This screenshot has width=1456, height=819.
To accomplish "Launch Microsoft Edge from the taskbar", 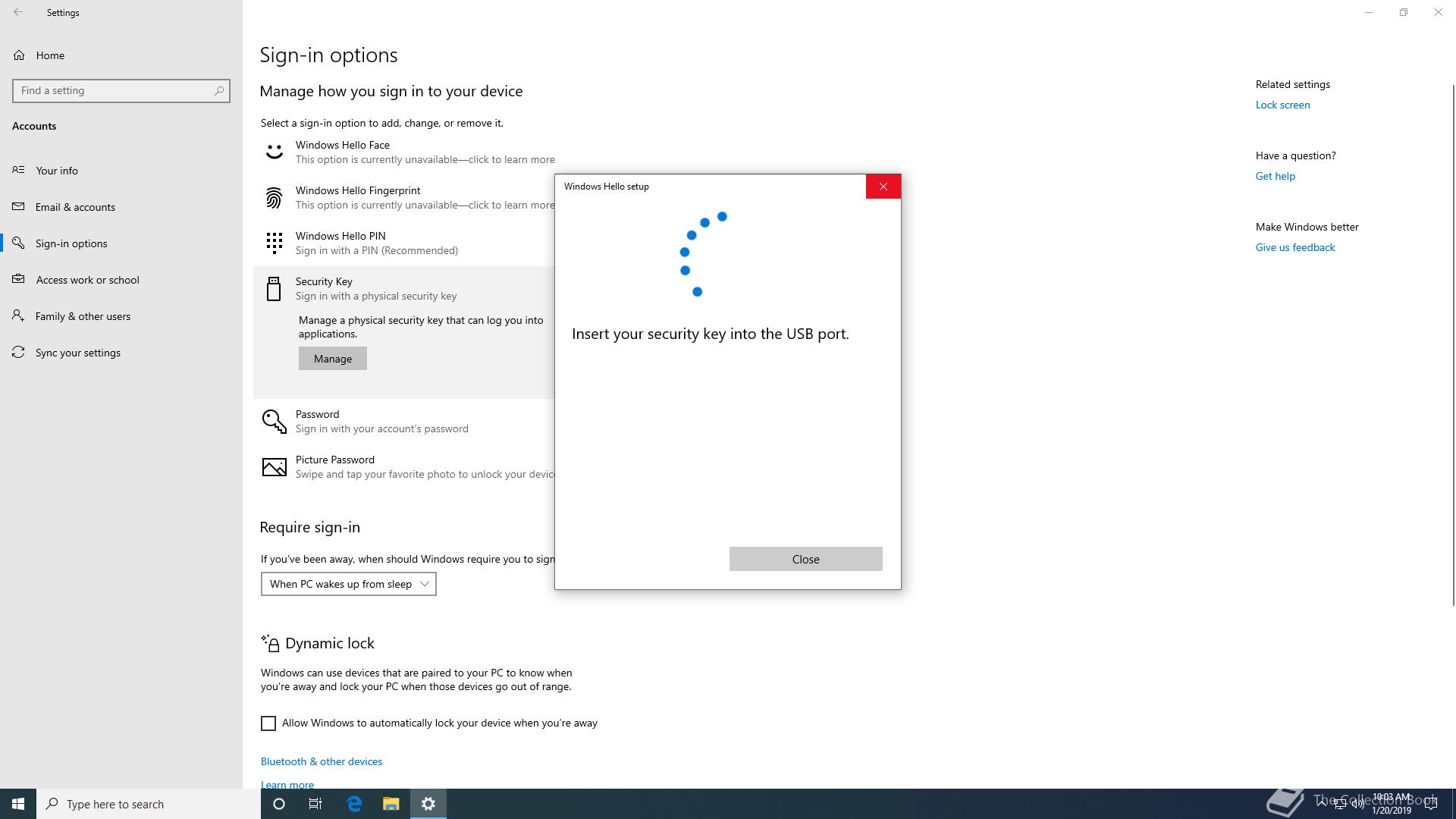I will pyautogui.click(x=354, y=804).
